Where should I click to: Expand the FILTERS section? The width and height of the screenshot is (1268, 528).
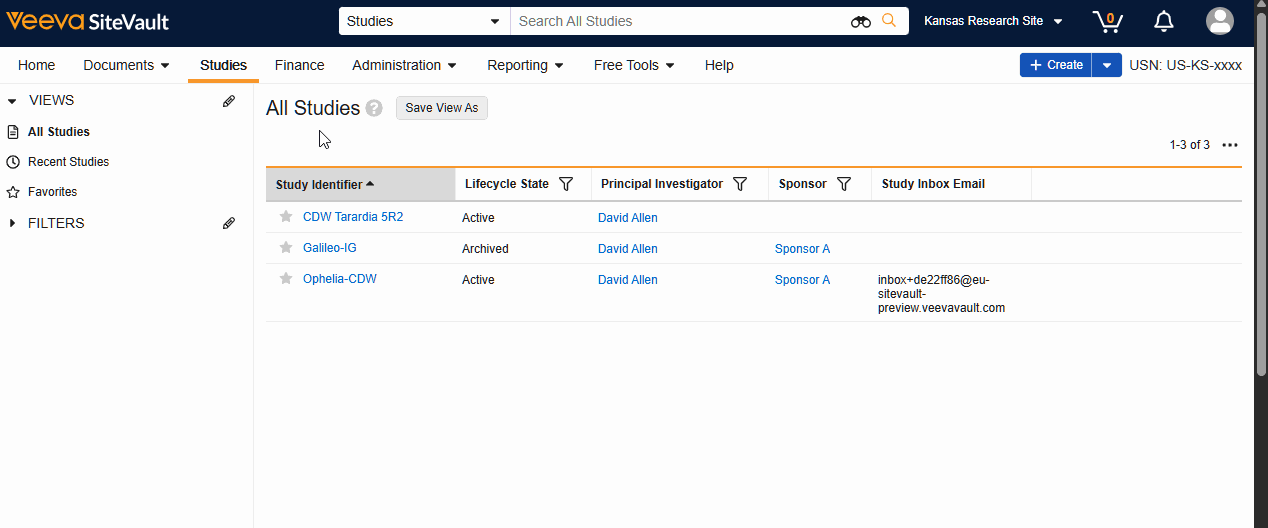pyautogui.click(x=13, y=223)
